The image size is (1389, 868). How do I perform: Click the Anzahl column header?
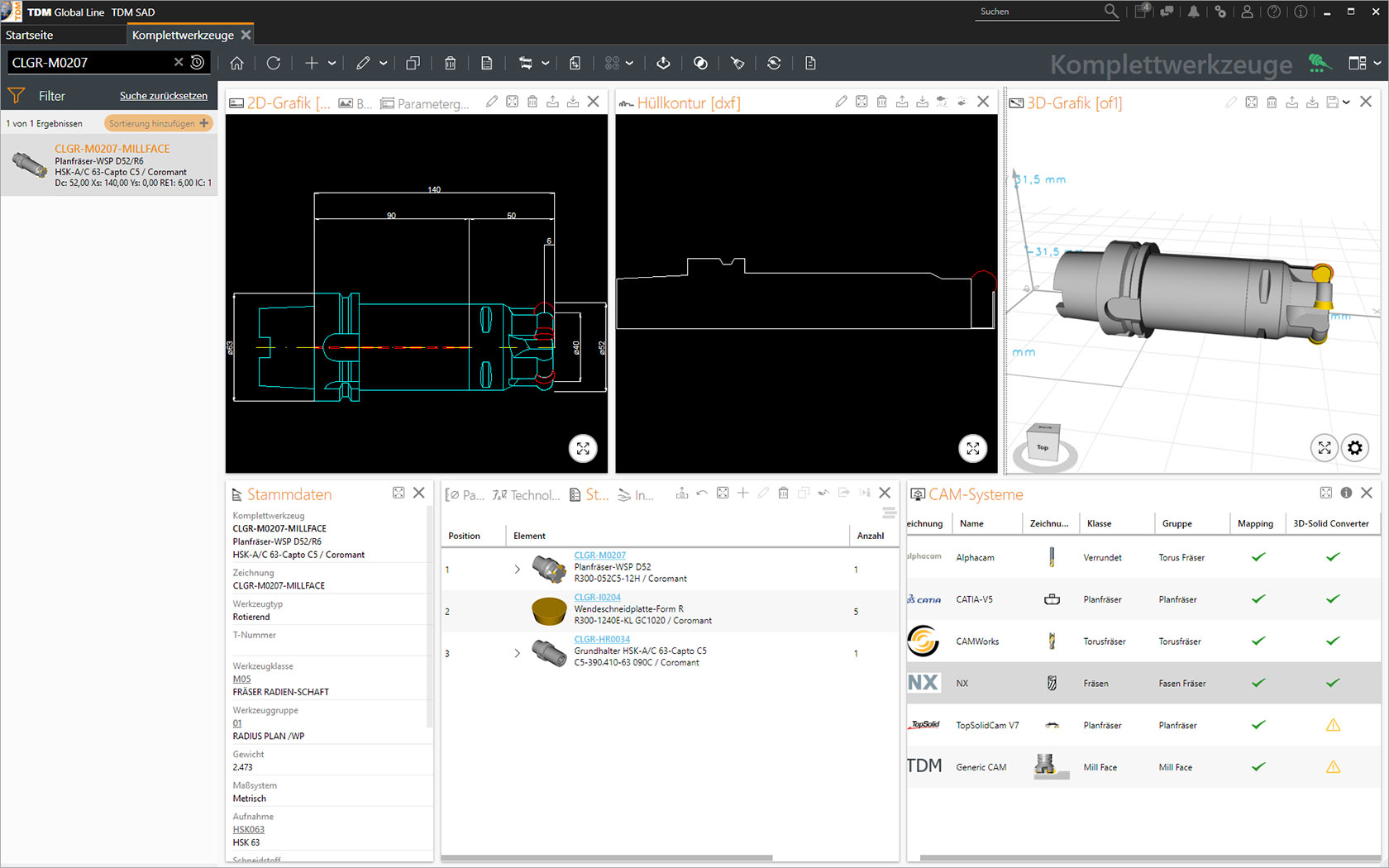click(x=871, y=536)
